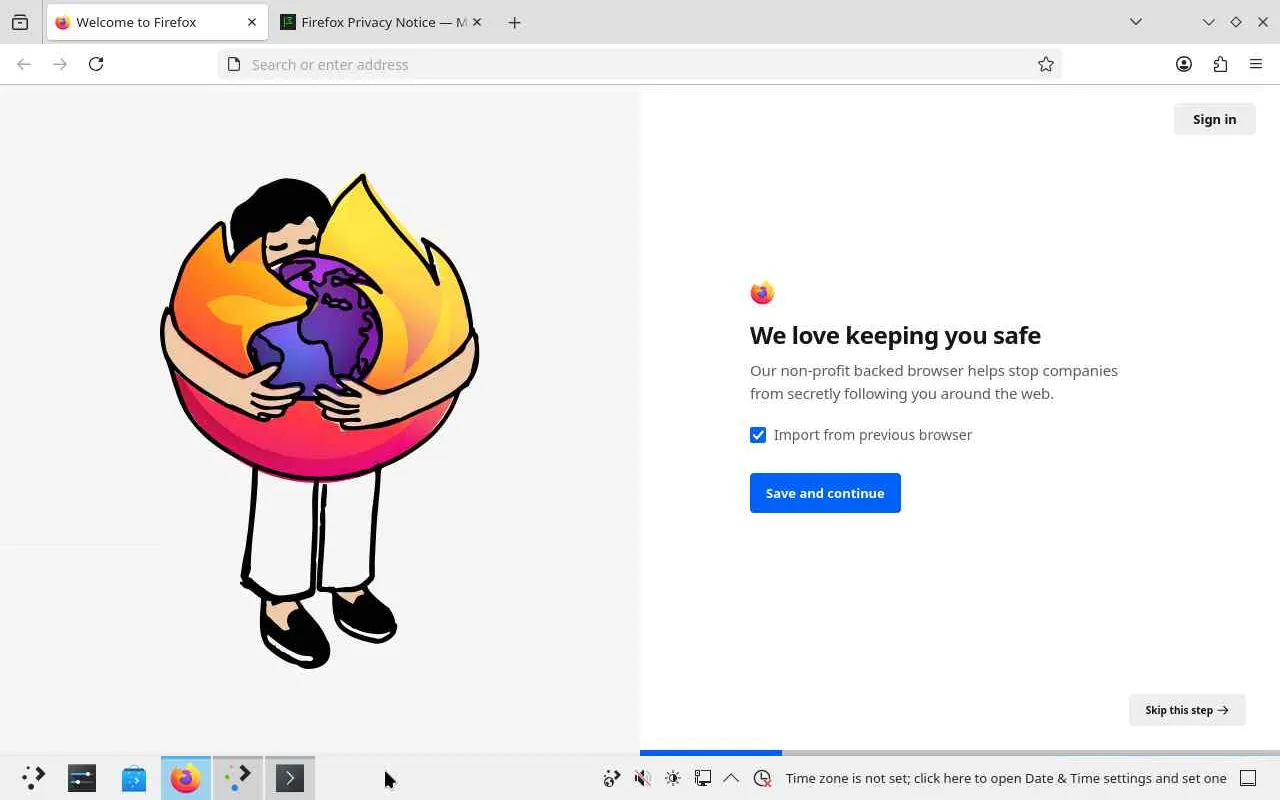Close the Firefox Privacy Notice tab
This screenshot has height=800, width=1280.
coord(477,22)
